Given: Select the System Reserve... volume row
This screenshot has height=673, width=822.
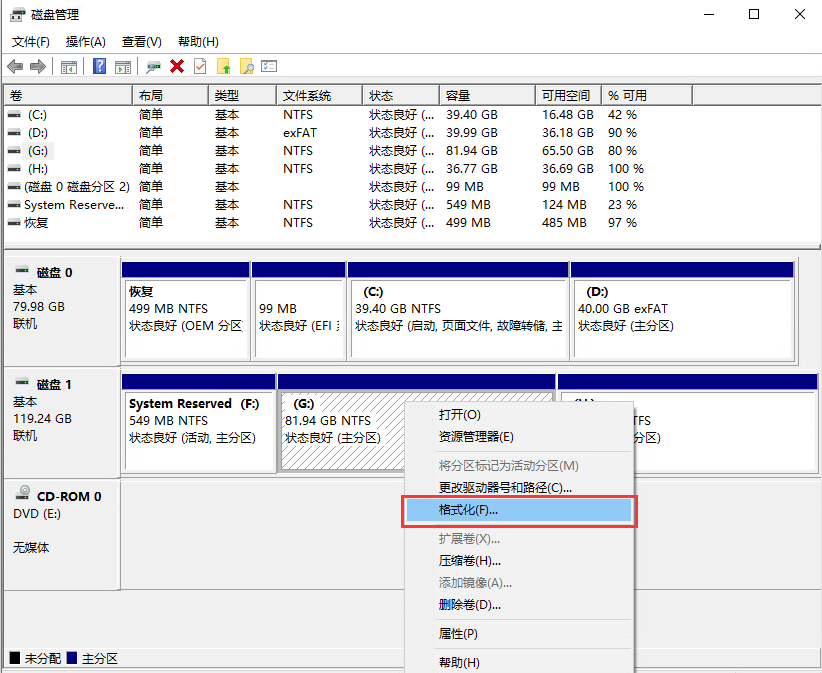Looking at the screenshot, I should tap(349, 205).
